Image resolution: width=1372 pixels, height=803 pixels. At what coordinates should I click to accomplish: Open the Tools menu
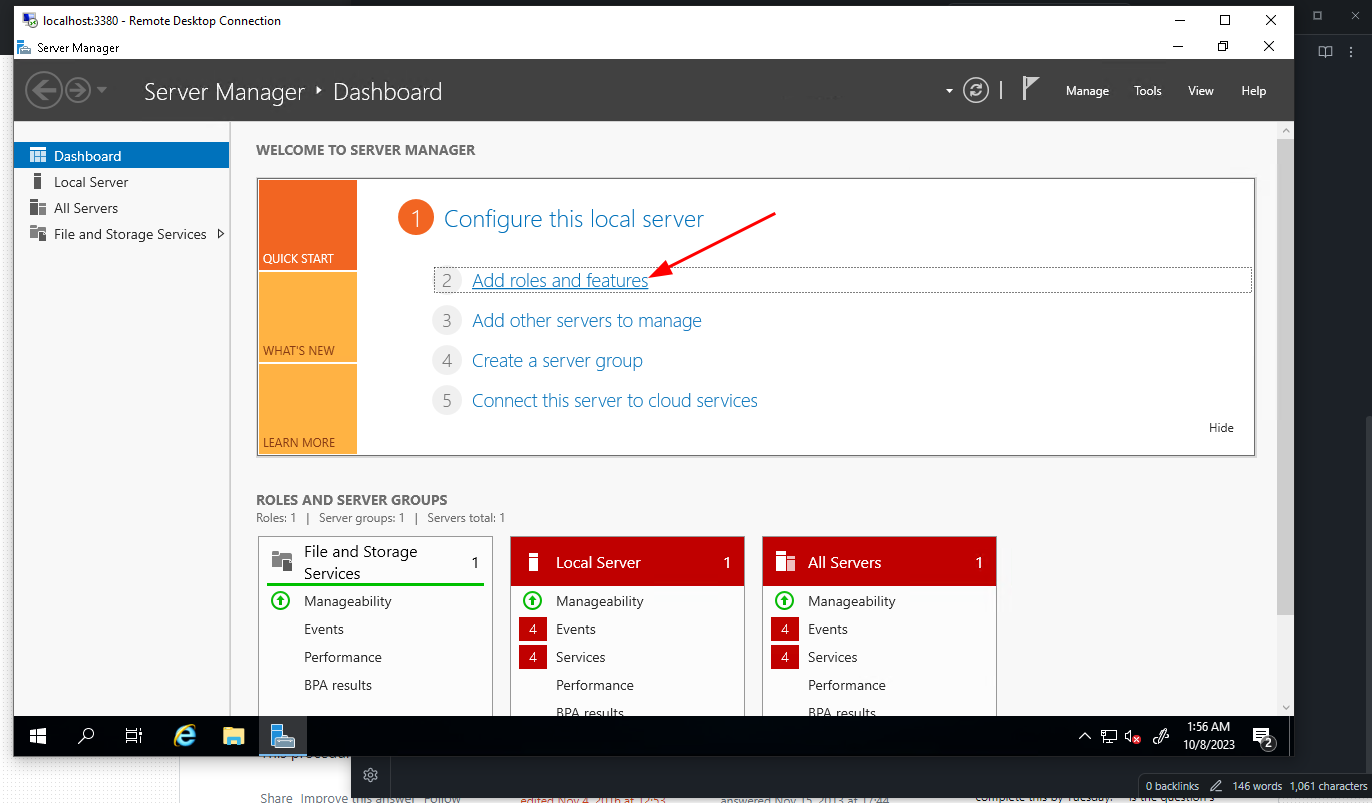pyautogui.click(x=1147, y=91)
